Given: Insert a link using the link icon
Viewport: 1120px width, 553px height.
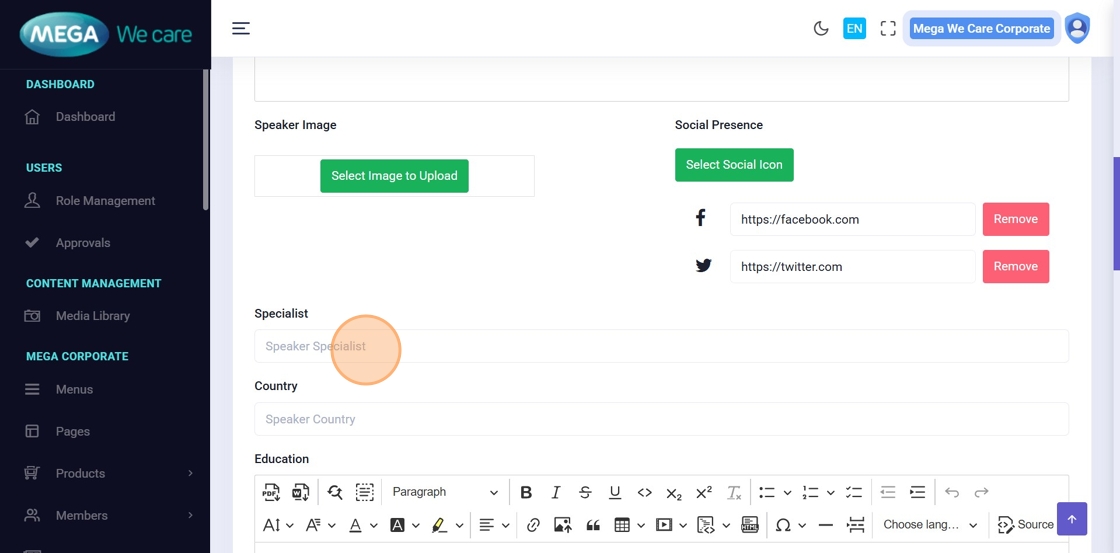Looking at the screenshot, I should 533,525.
